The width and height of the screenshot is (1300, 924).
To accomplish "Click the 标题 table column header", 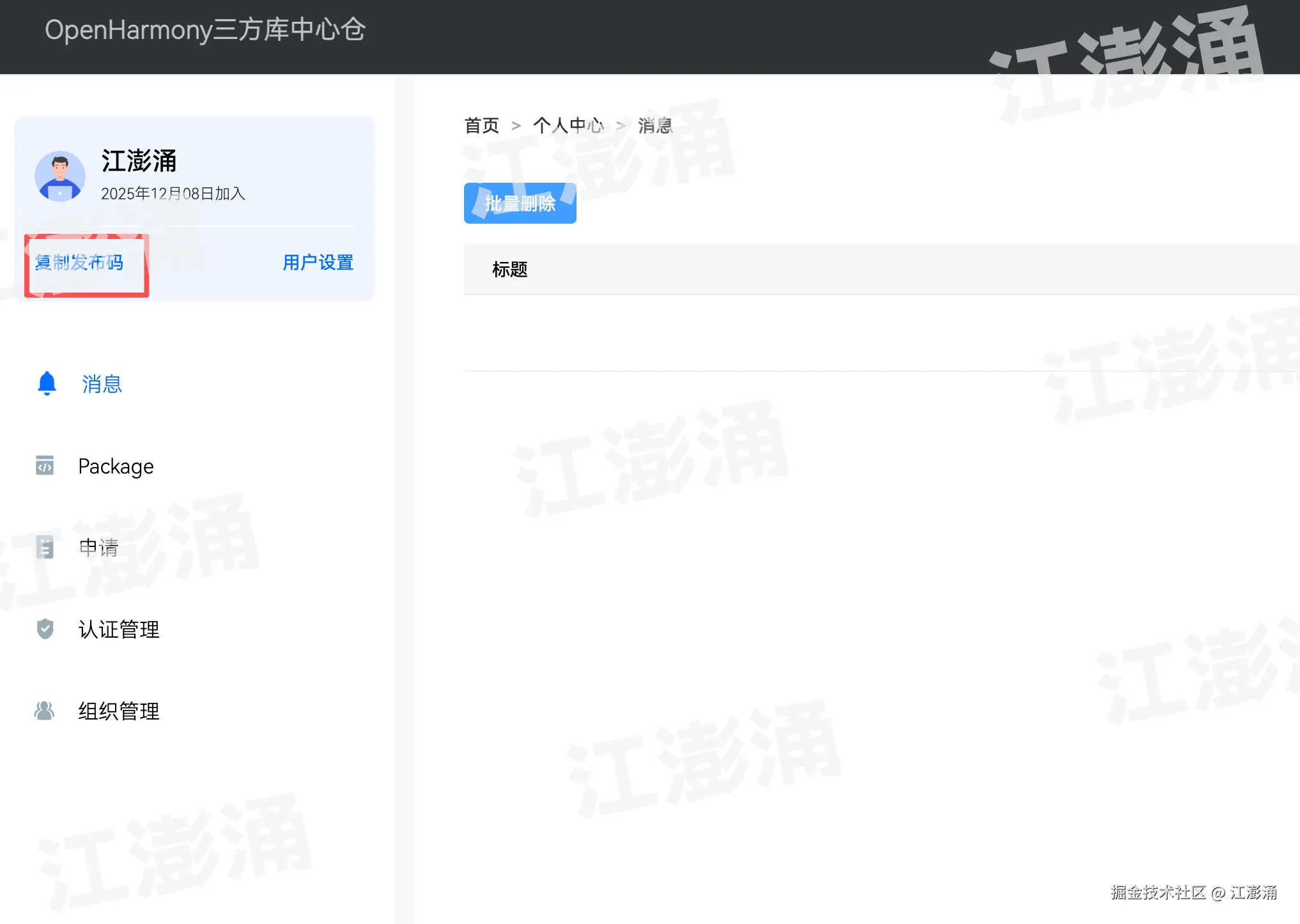I will point(509,270).
